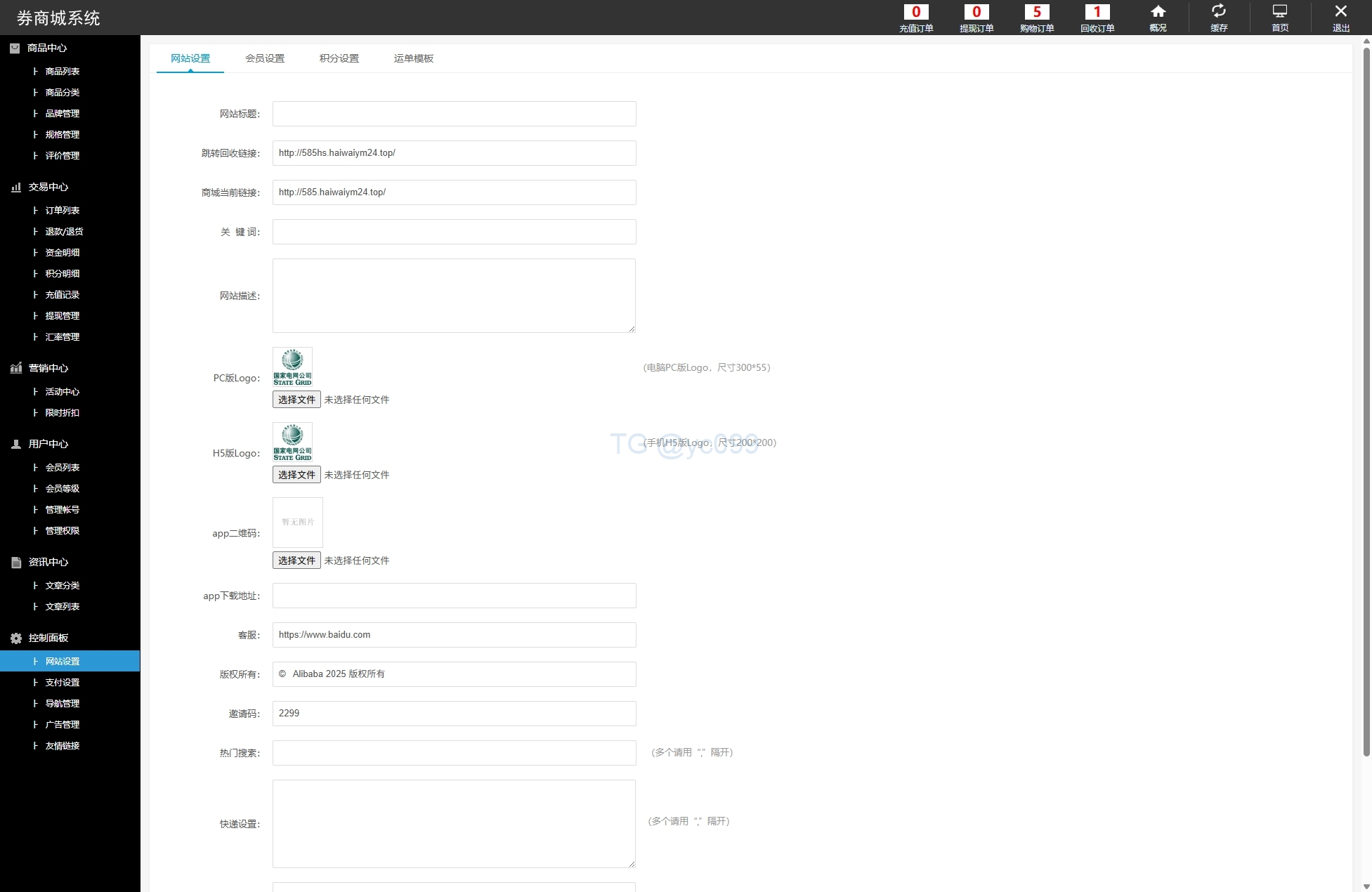
Task: Toggle the 控制面板 gear section
Action: [48, 638]
